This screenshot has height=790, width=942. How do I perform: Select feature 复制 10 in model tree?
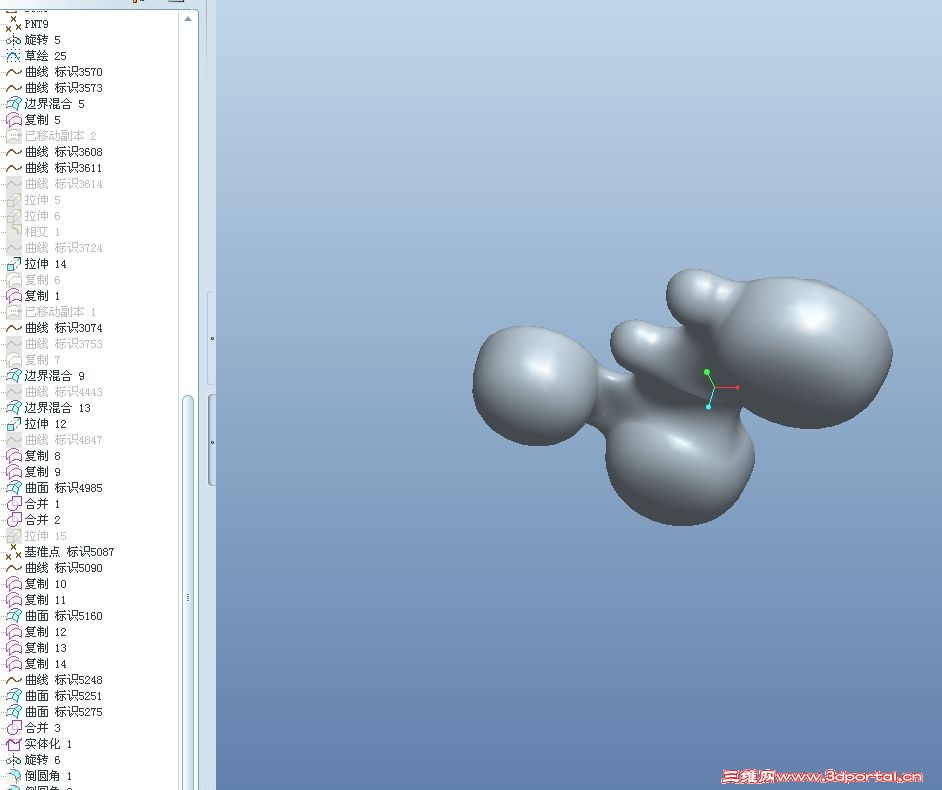(46, 584)
